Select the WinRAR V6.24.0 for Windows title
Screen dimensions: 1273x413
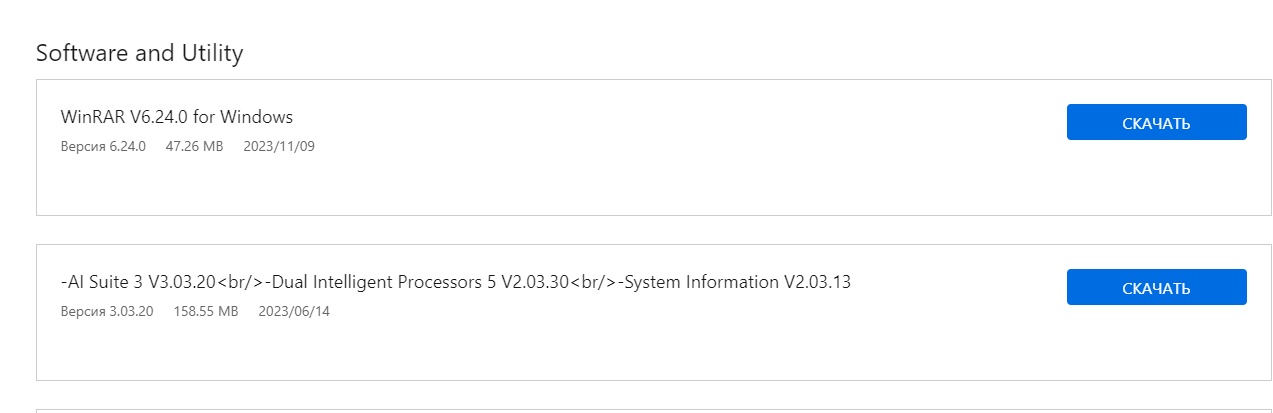pos(176,117)
